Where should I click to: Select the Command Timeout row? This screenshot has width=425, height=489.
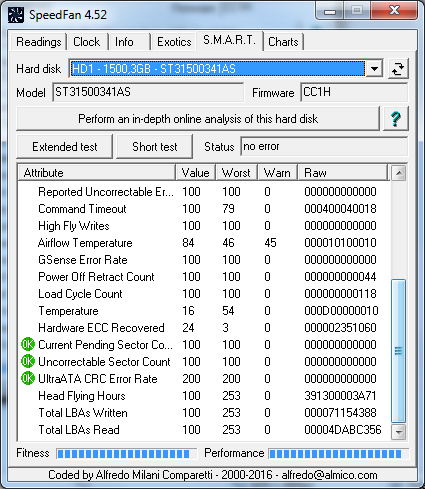[x=204, y=209]
